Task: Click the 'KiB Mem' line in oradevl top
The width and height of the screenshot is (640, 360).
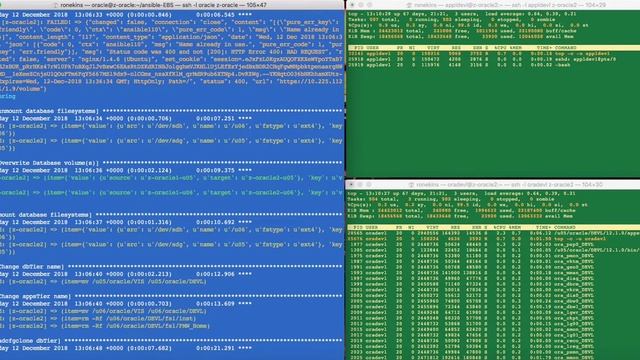Action: pyautogui.click(x=461, y=211)
